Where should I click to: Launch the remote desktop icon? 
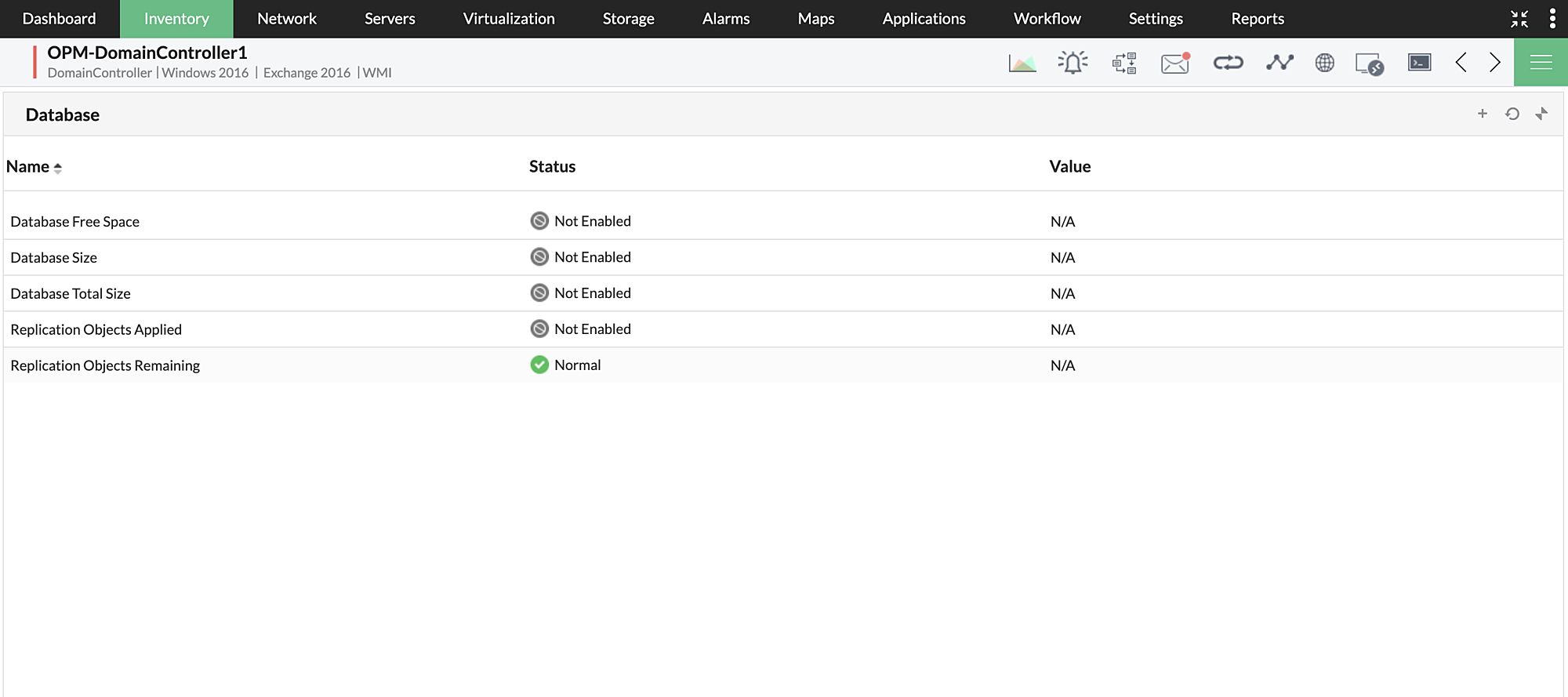tap(1370, 64)
